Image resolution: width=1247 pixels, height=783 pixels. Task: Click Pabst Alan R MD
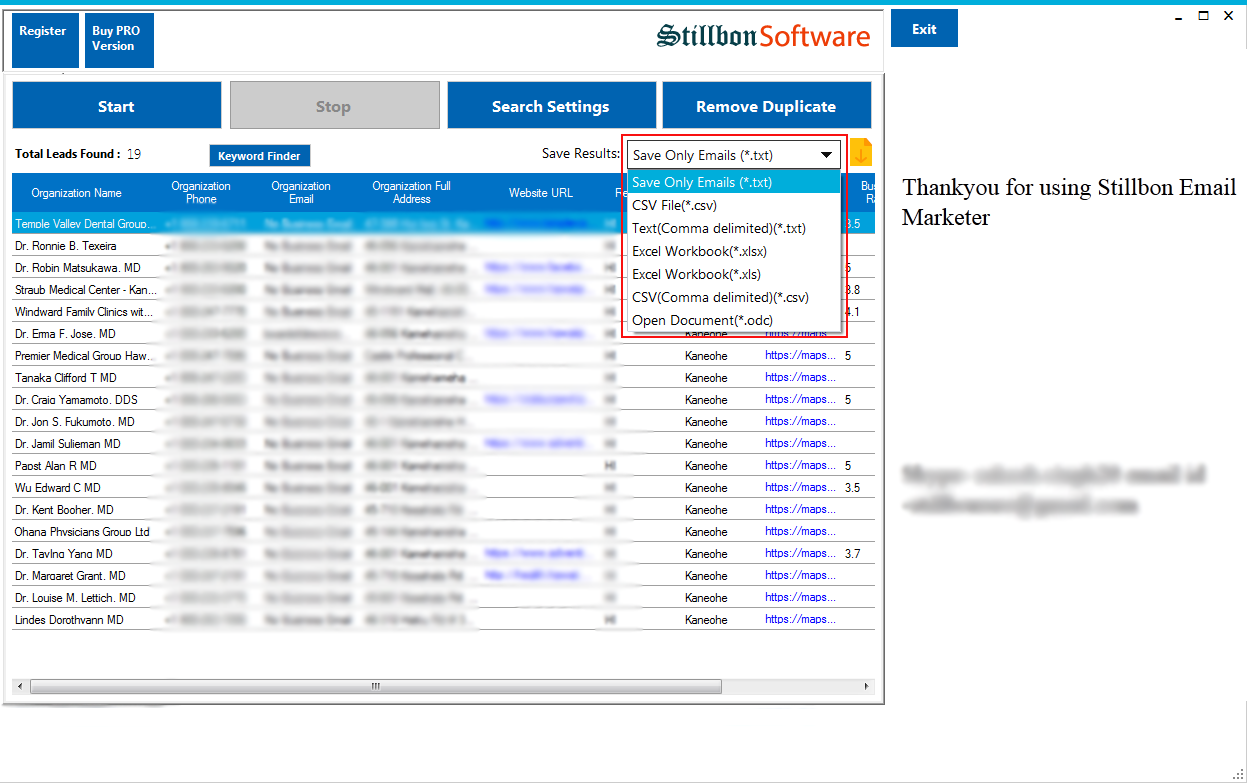[x=56, y=466]
